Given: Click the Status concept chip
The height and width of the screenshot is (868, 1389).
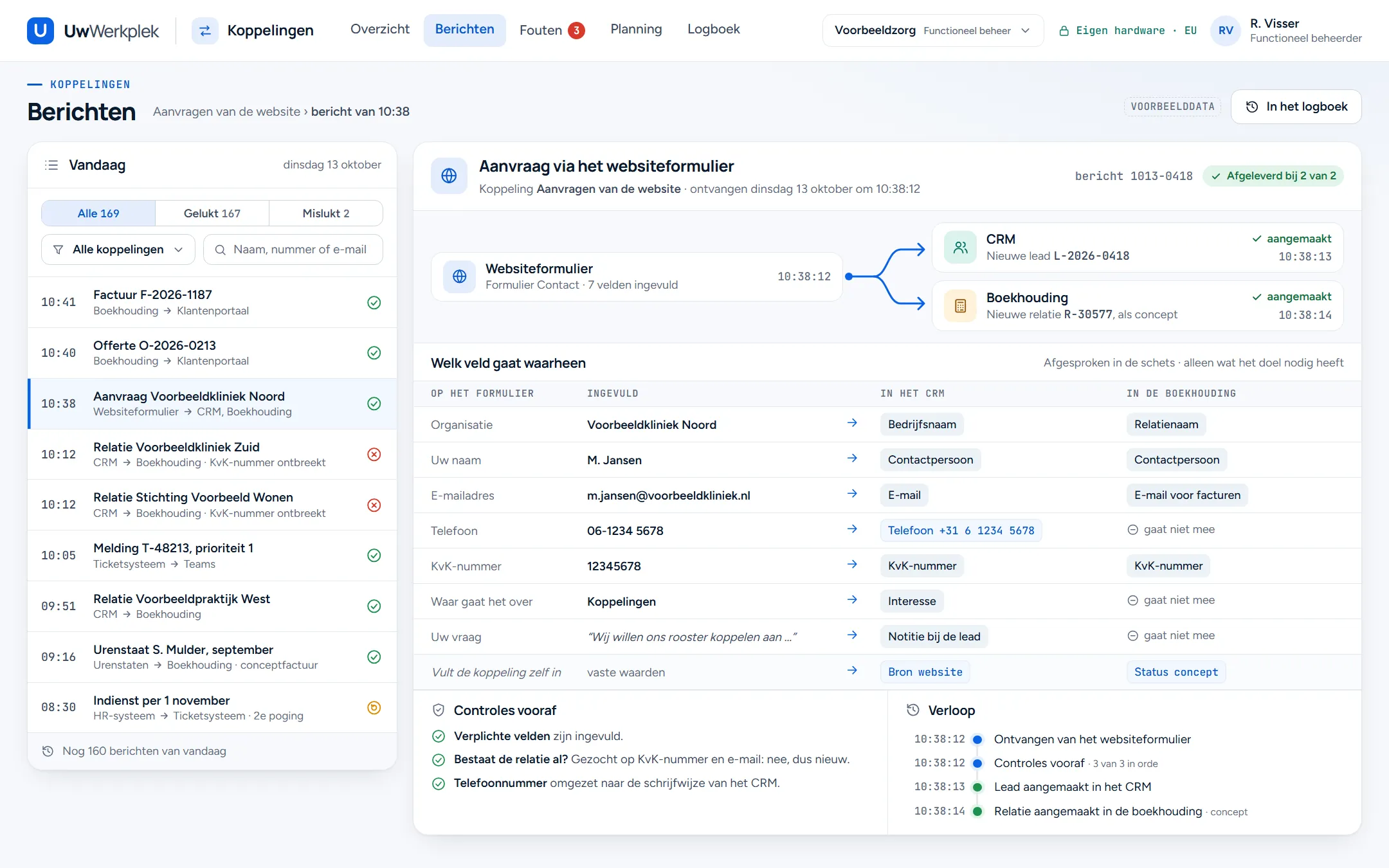Looking at the screenshot, I should coord(1176,672).
